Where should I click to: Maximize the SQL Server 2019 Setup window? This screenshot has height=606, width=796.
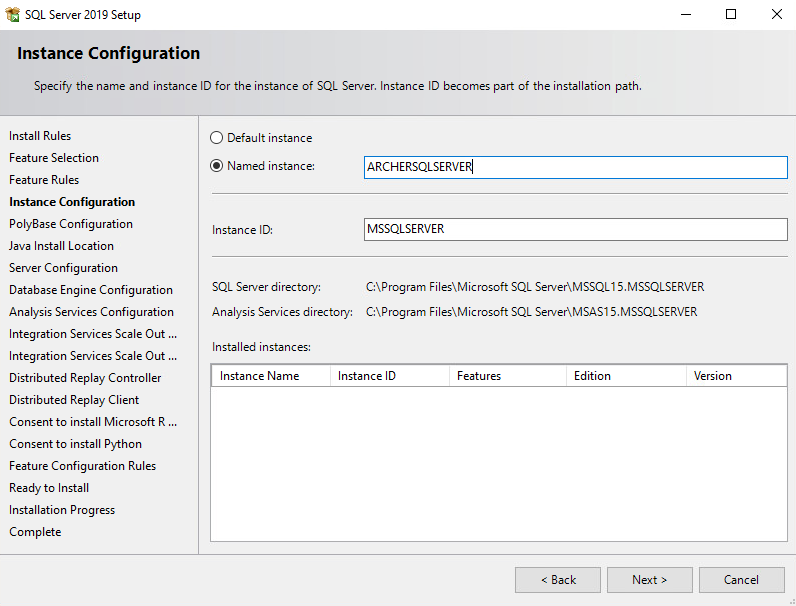click(x=731, y=14)
